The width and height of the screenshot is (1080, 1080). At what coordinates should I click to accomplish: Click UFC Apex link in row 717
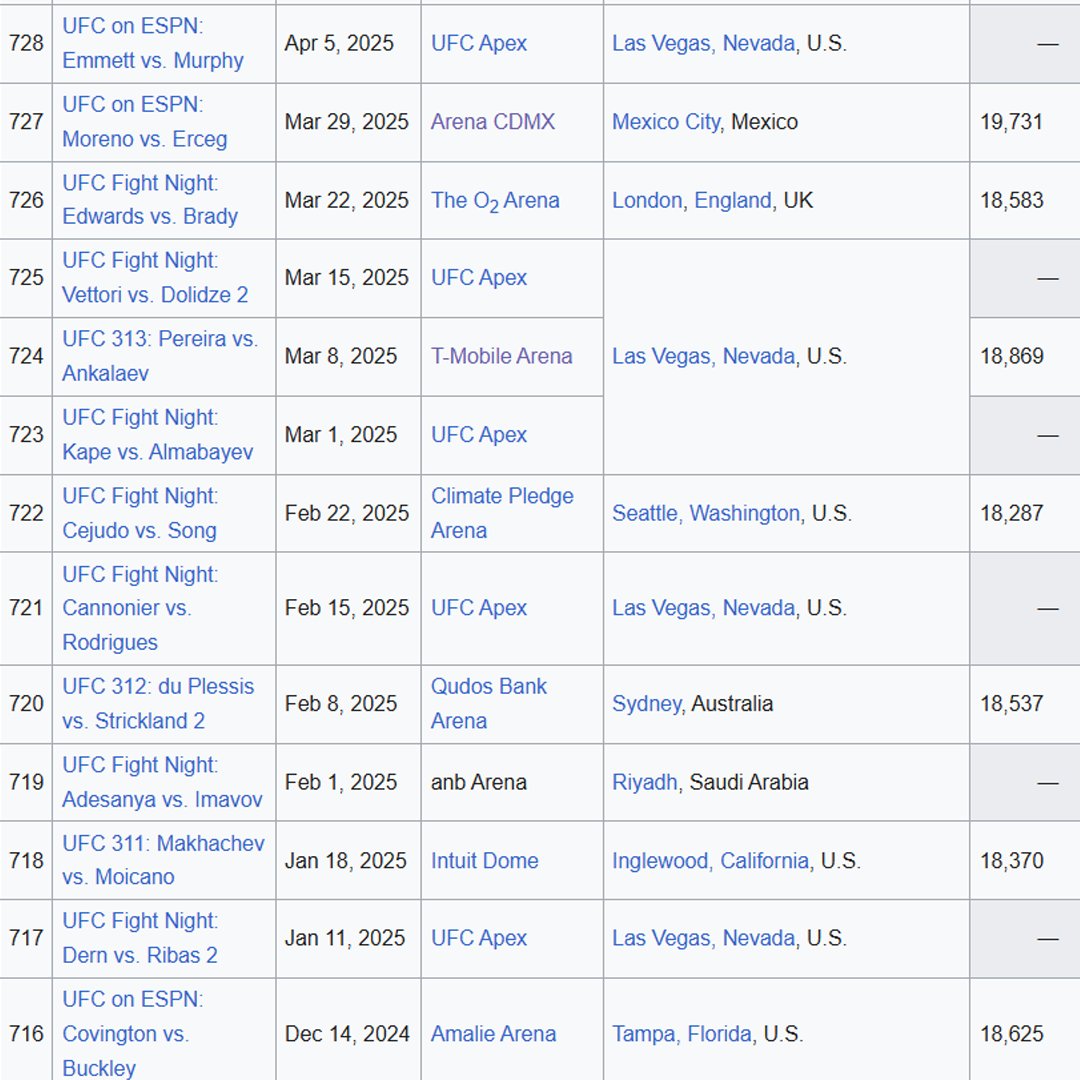point(479,937)
